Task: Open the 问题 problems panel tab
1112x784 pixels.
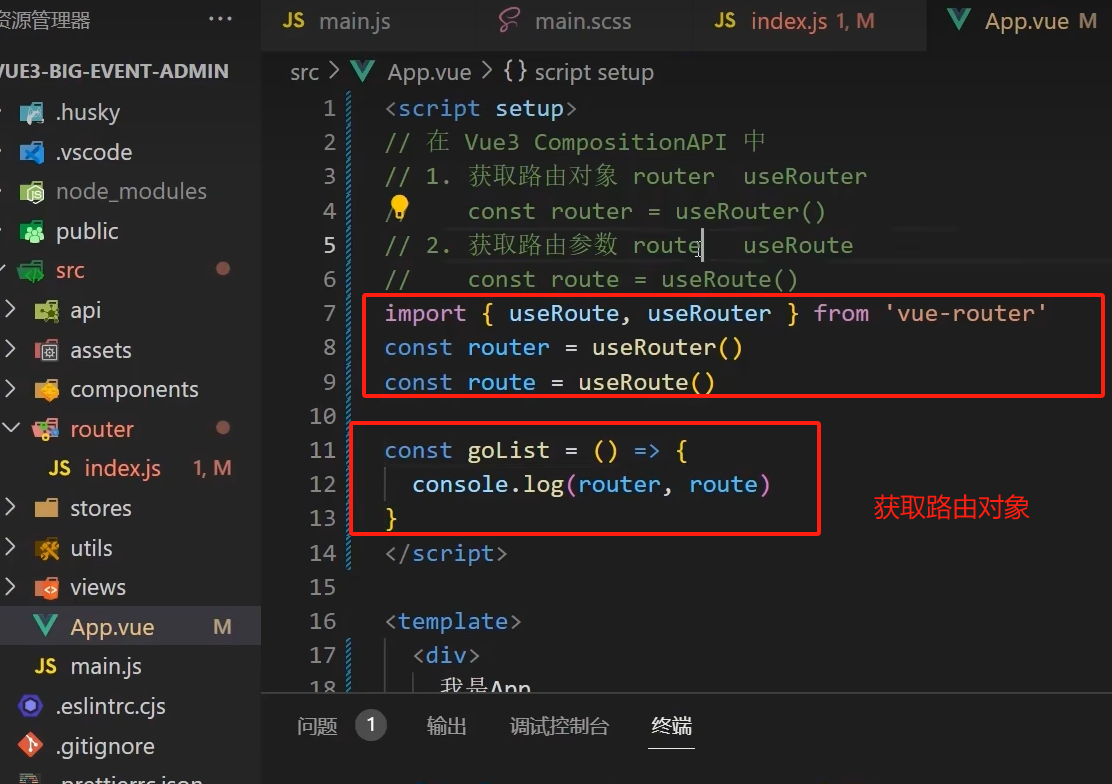Action: (317, 726)
